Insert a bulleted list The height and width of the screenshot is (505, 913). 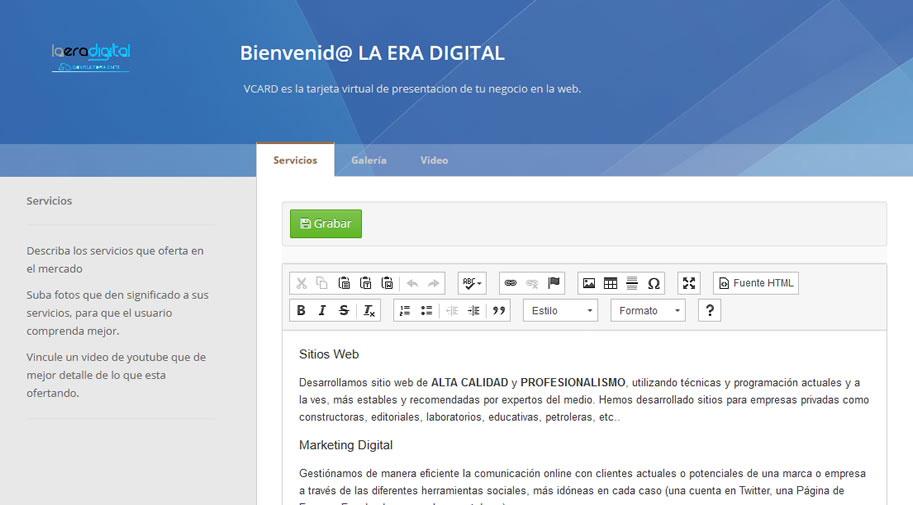(427, 311)
